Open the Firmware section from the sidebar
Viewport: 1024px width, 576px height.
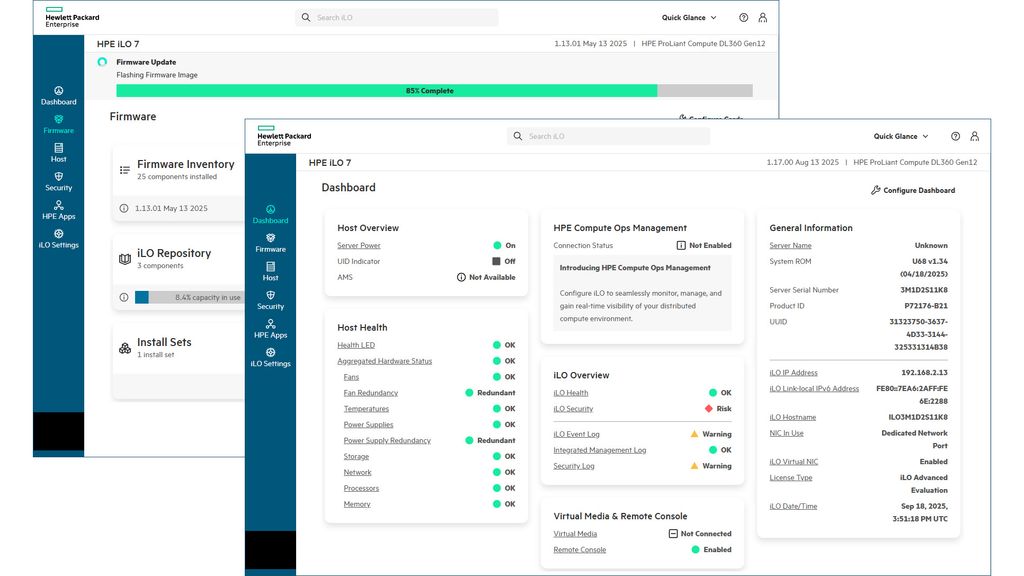[270, 240]
